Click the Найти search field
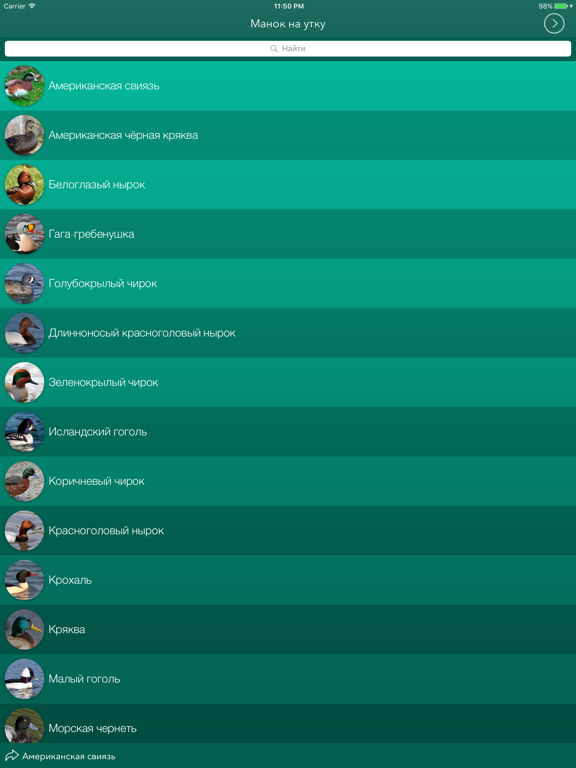Image resolution: width=576 pixels, height=768 pixels. [x=288, y=48]
